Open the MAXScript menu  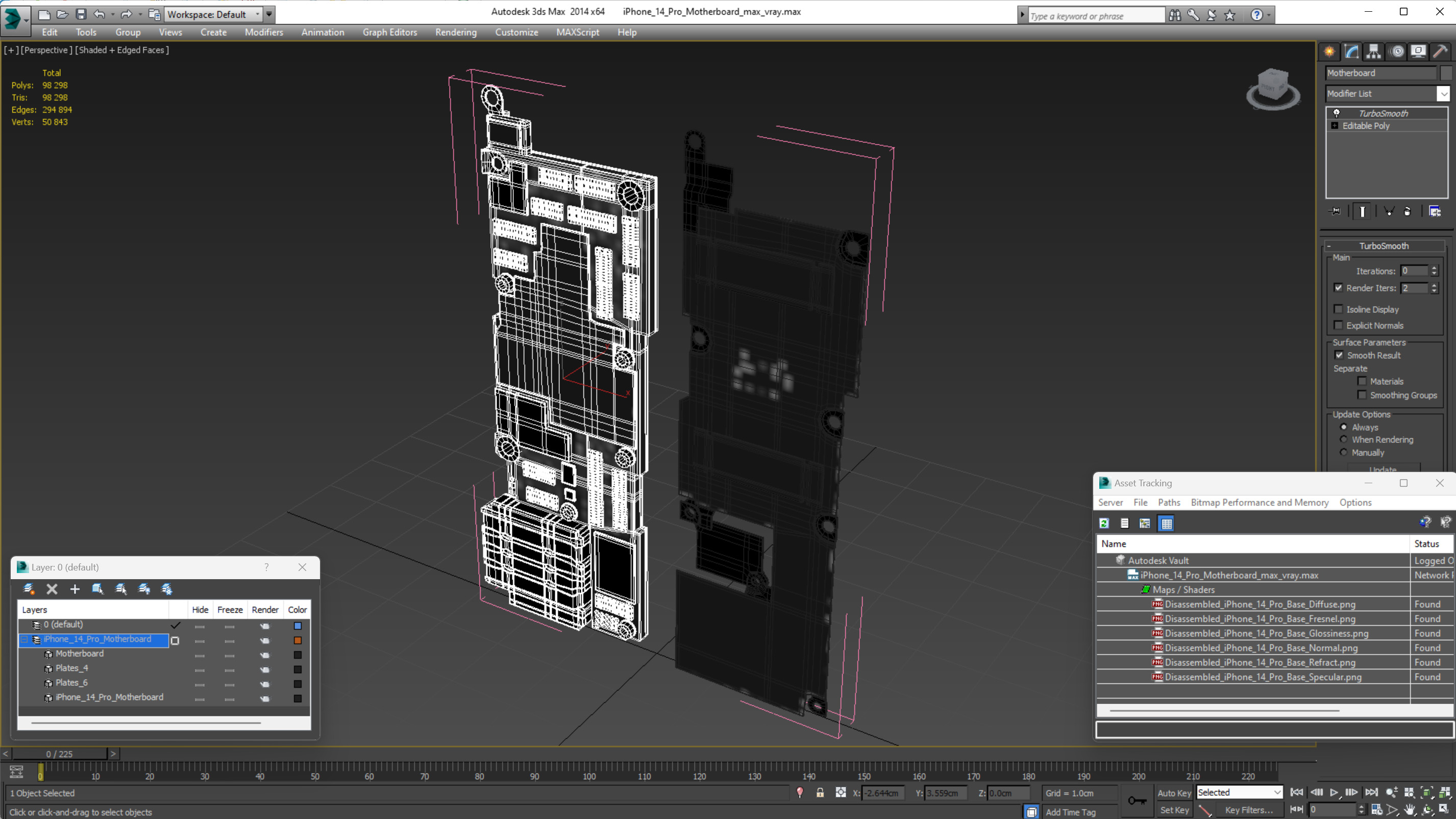point(578,32)
